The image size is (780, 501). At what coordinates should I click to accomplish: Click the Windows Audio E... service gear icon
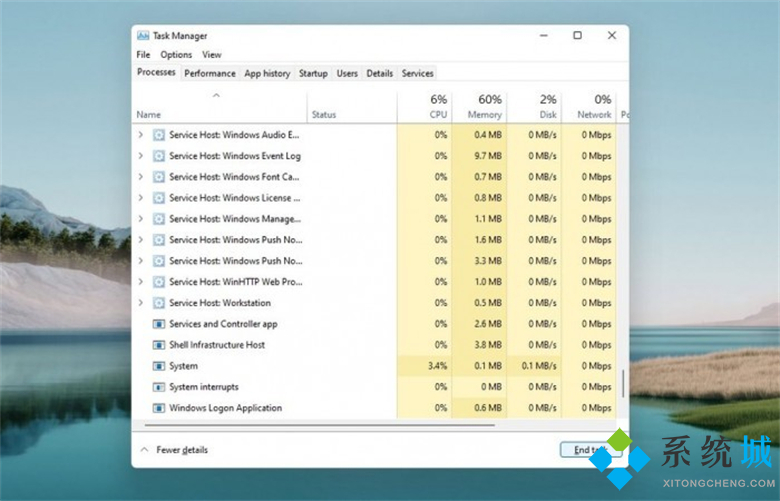coord(159,135)
